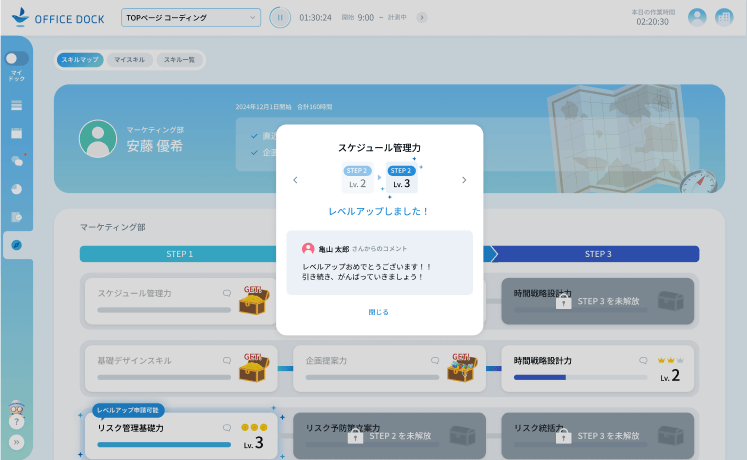Open the document settings sidebar icon
The width and height of the screenshot is (747, 460).
(x=17, y=217)
